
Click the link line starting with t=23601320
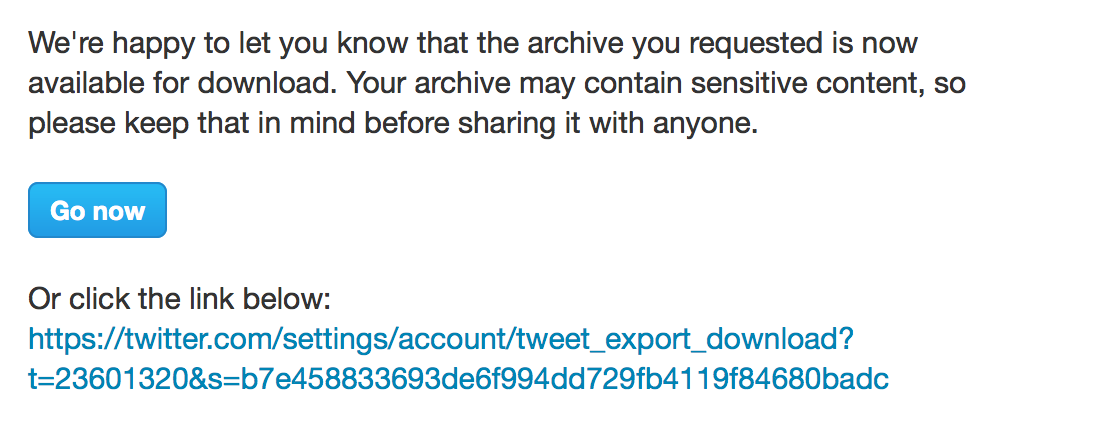458,379
